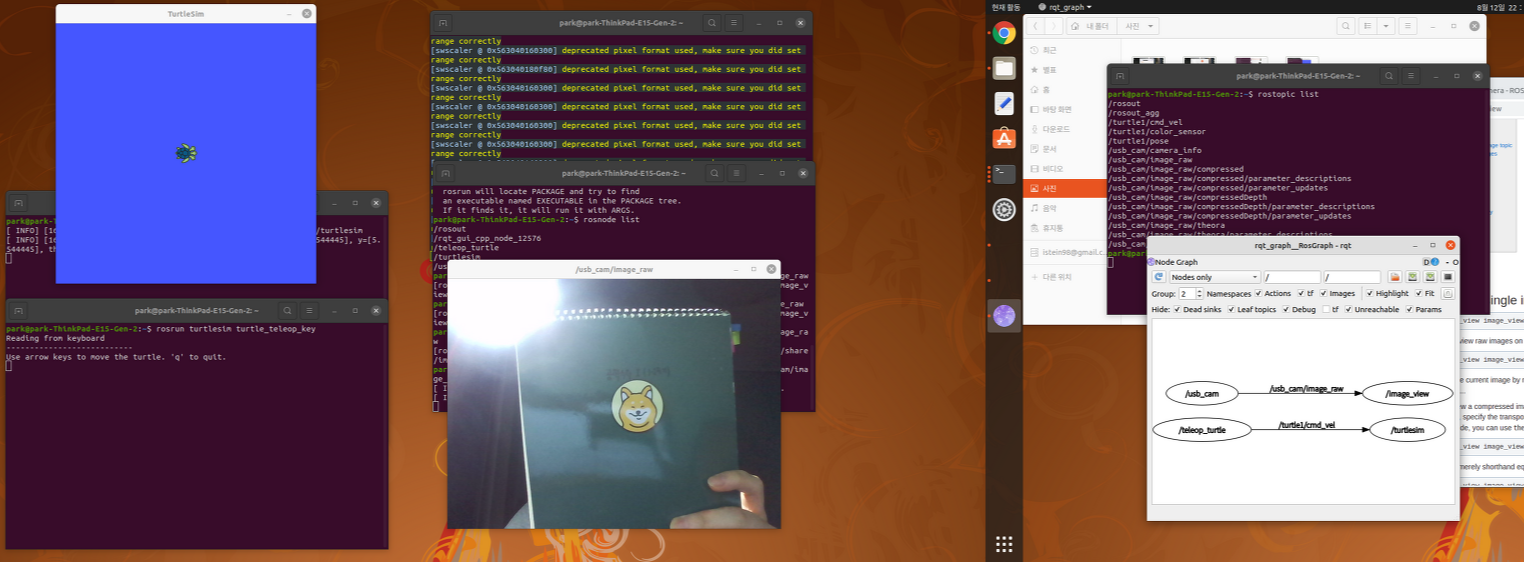Open rqt Node Graph help icon

(1436, 261)
